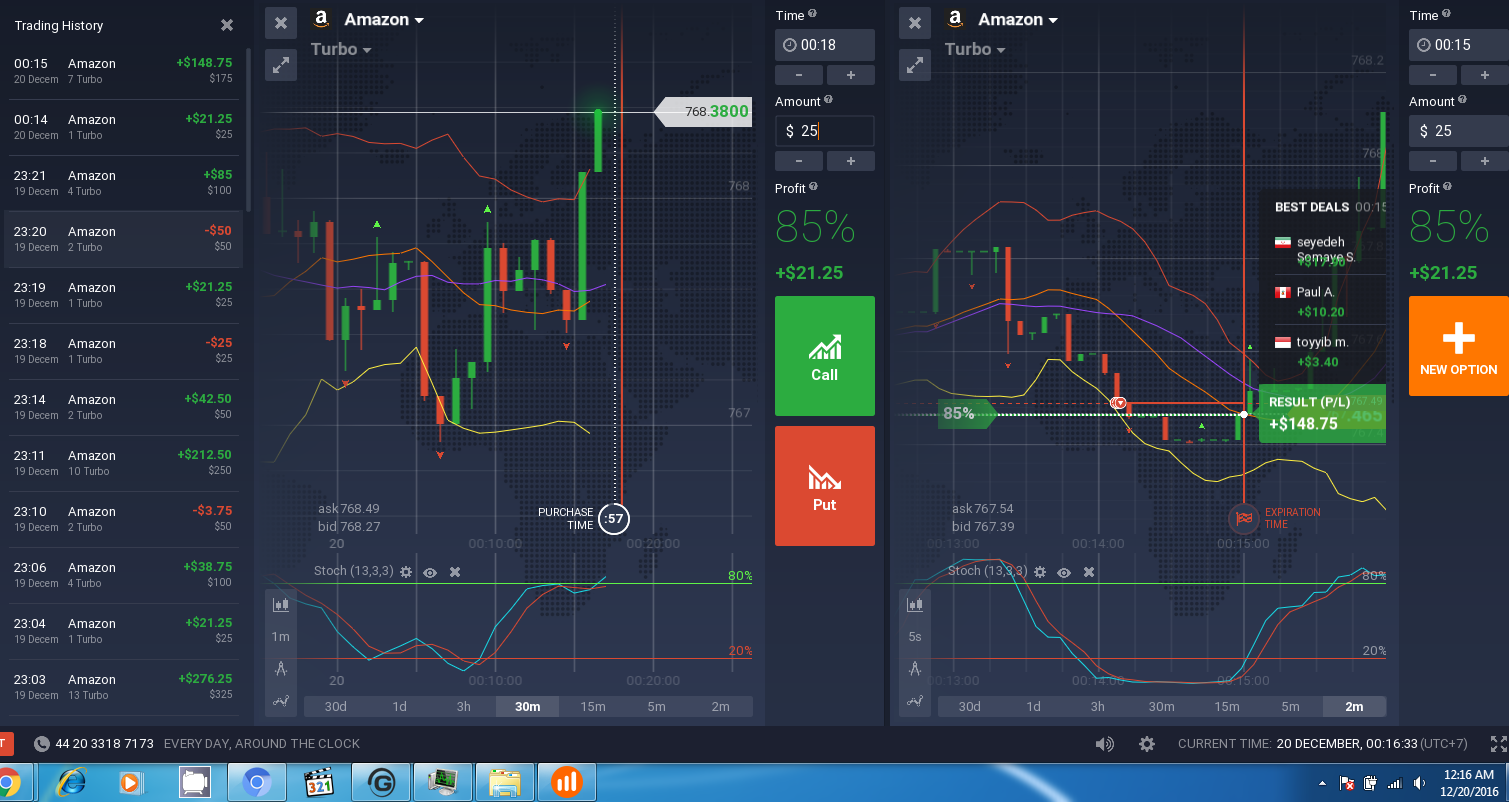Select the 30d tab under the Expiration Time chart
1509x802 pixels.
click(x=969, y=706)
